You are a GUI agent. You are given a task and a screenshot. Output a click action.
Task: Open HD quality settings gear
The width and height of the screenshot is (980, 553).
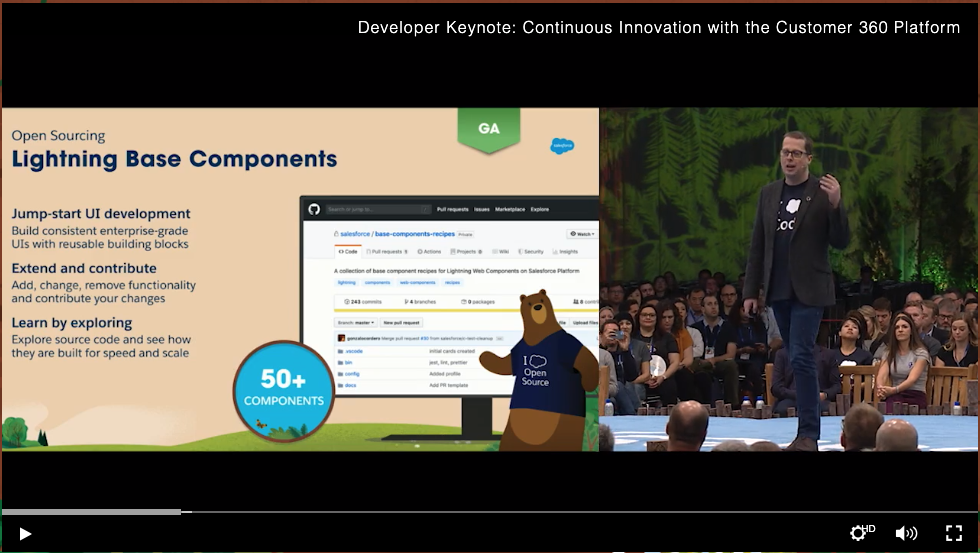click(862, 532)
